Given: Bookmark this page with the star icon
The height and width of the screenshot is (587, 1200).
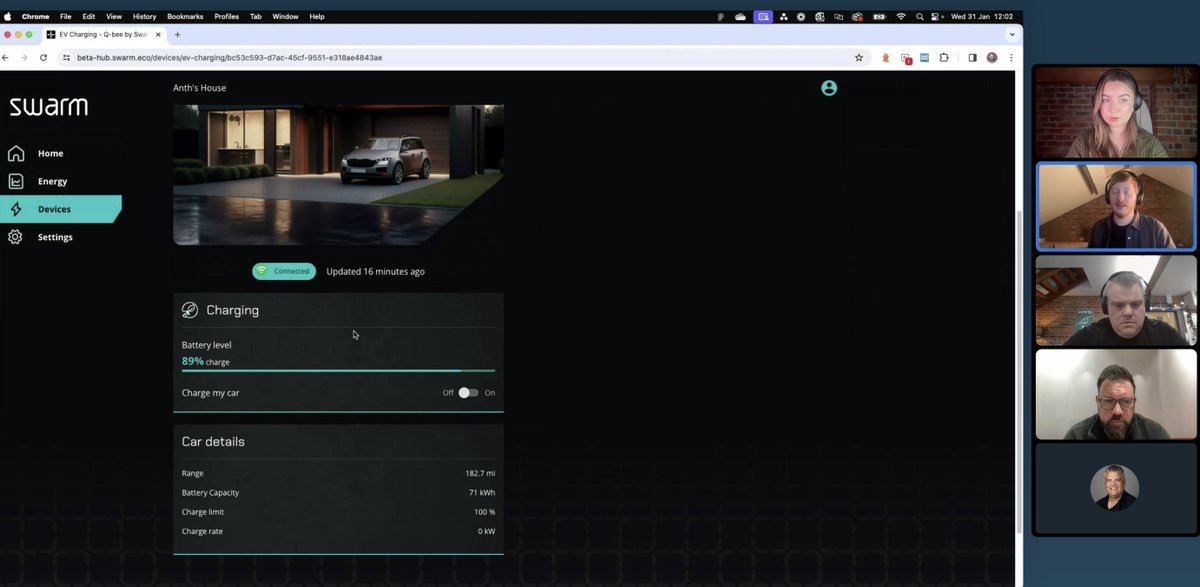Looking at the screenshot, I should [x=858, y=58].
